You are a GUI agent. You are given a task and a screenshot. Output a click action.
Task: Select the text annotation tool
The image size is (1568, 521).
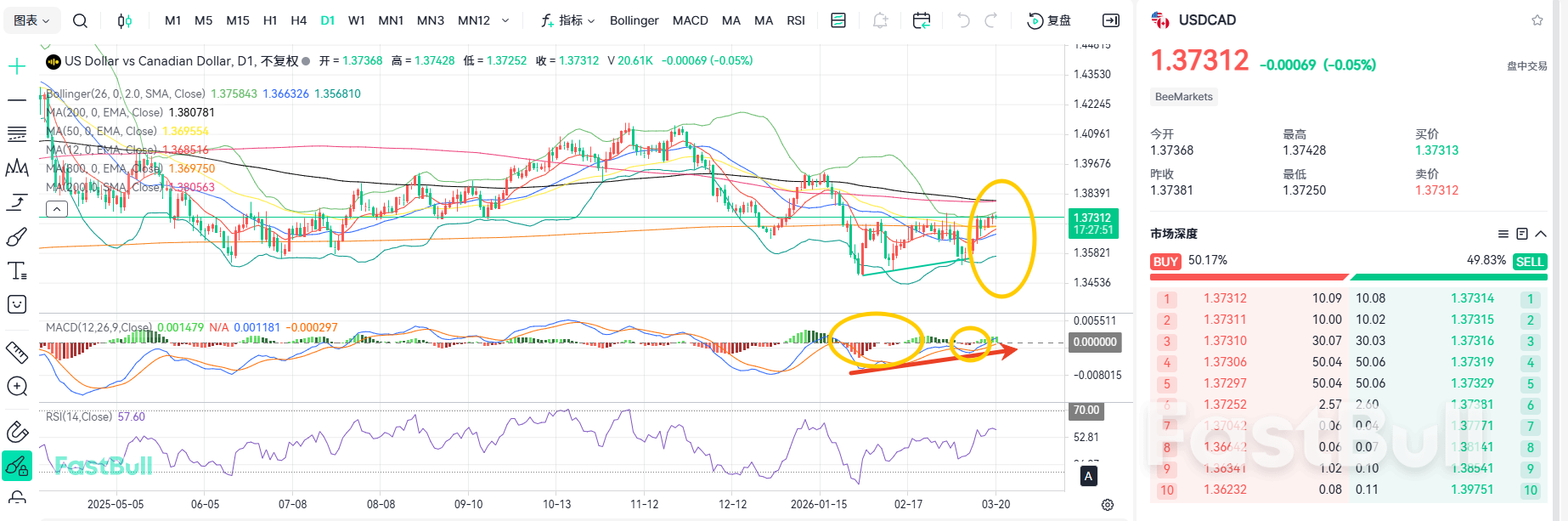pyautogui.click(x=17, y=271)
